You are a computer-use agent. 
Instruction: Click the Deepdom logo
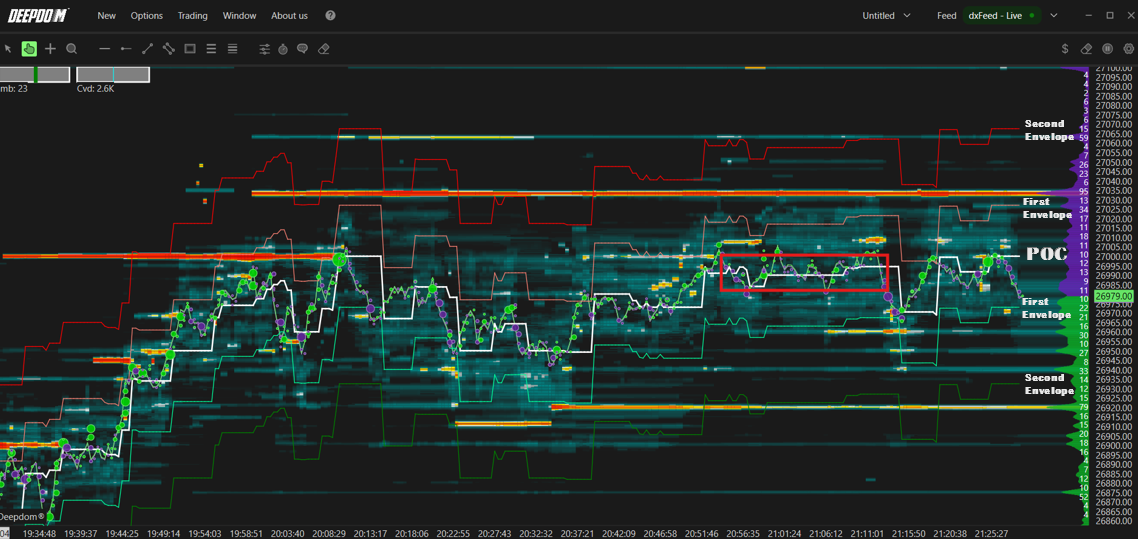(x=40, y=15)
